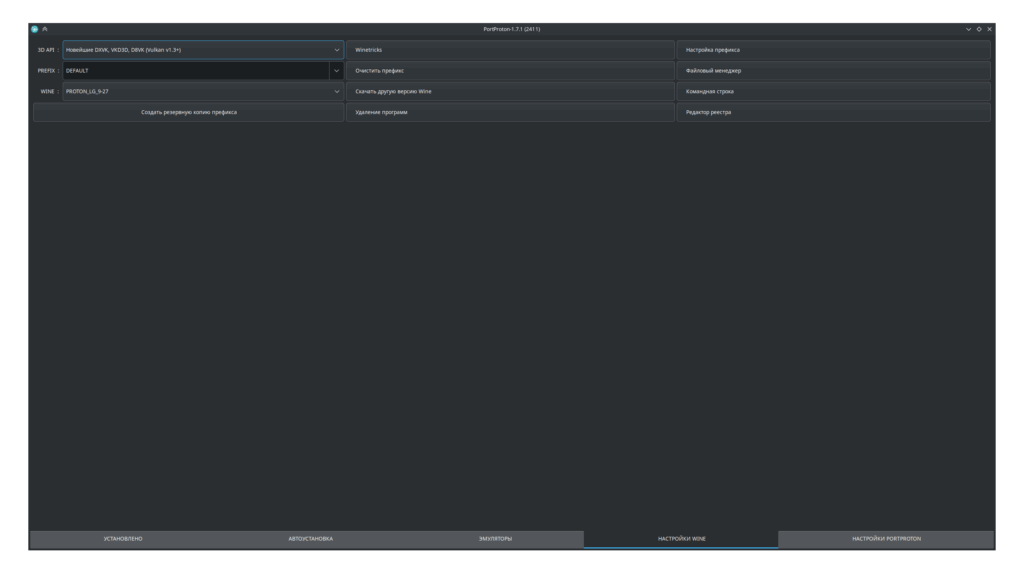Select the НАСТРОЙКИ WINE tab

681,539
